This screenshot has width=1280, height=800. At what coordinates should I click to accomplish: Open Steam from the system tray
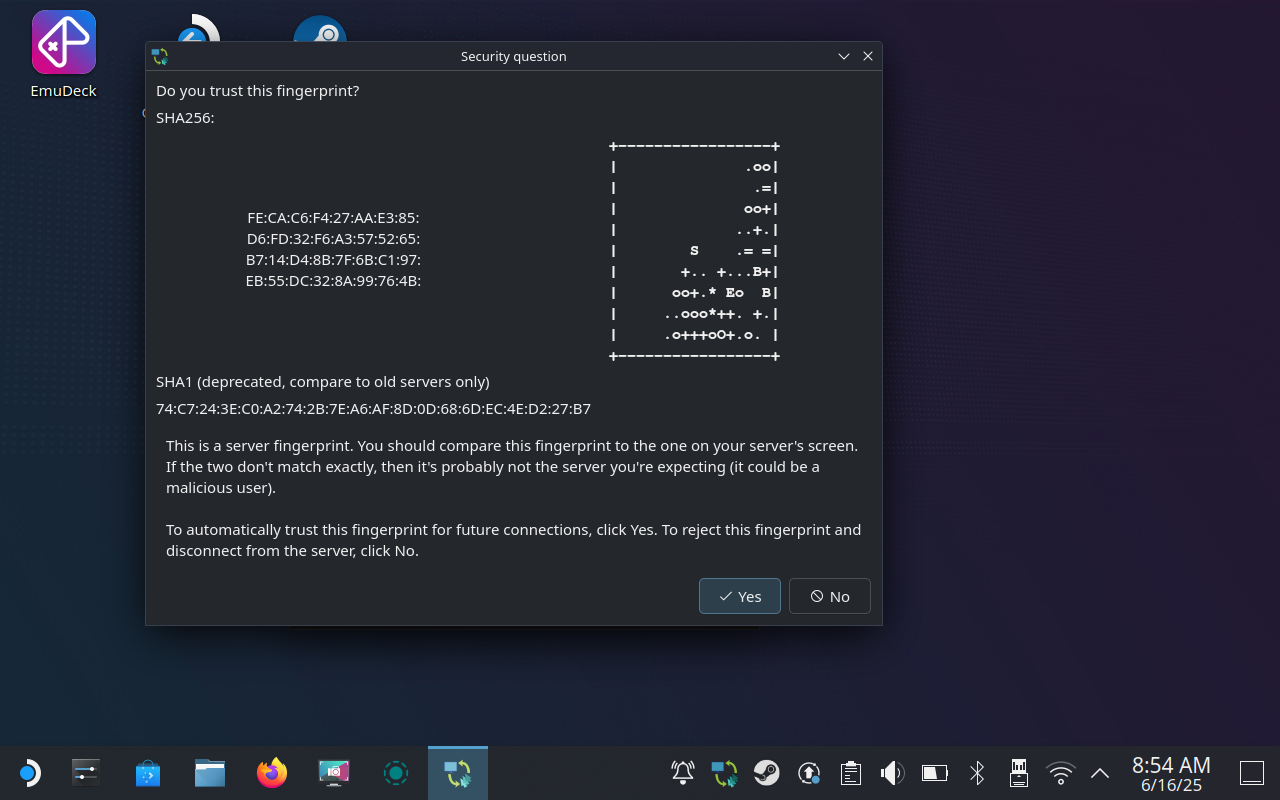click(766, 772)
